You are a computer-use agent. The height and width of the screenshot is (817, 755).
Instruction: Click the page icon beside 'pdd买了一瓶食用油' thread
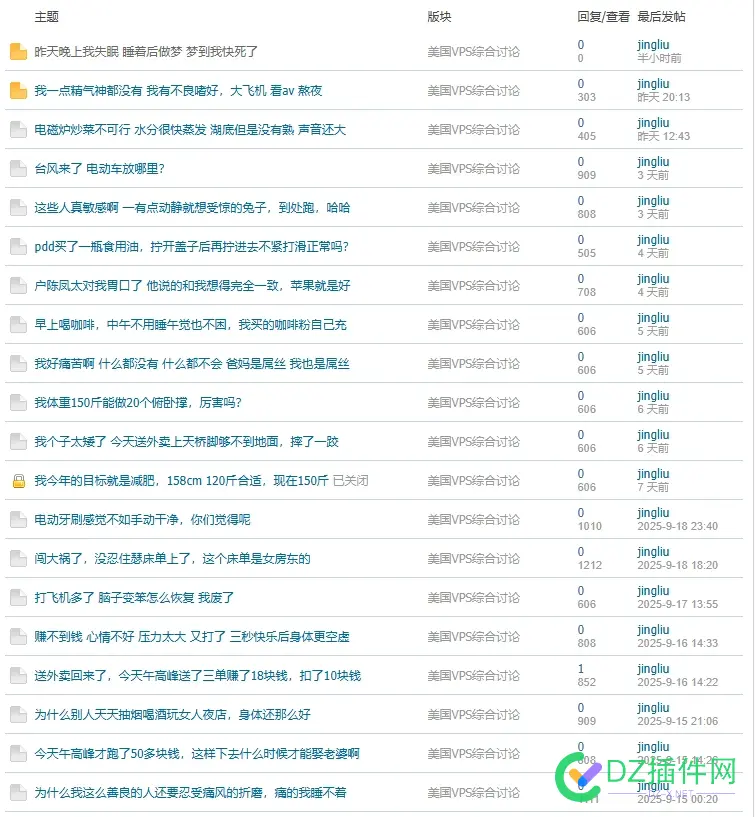18,246
